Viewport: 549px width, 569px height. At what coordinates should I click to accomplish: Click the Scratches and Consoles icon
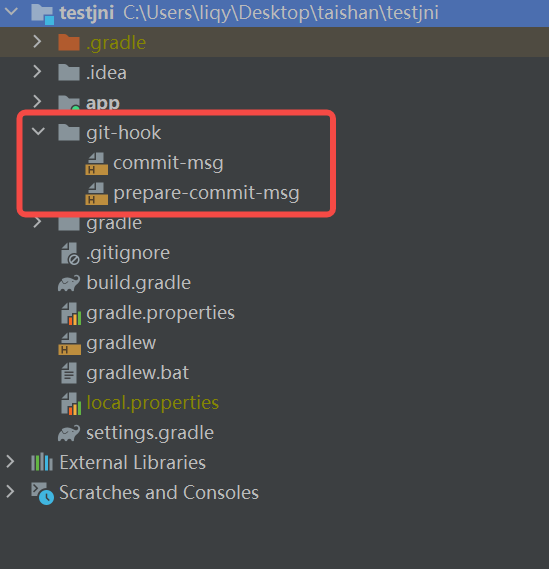42,493
